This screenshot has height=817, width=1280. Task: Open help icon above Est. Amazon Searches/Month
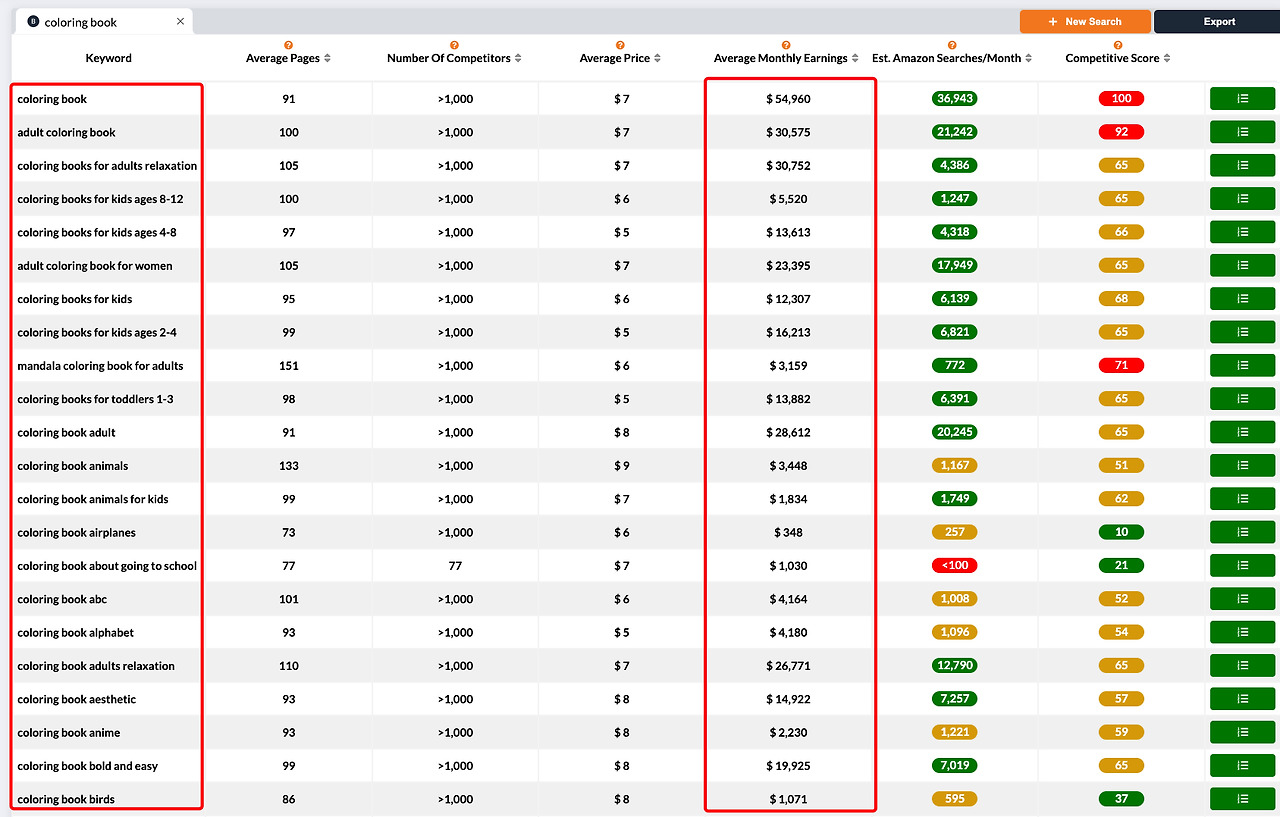[952, 45]
